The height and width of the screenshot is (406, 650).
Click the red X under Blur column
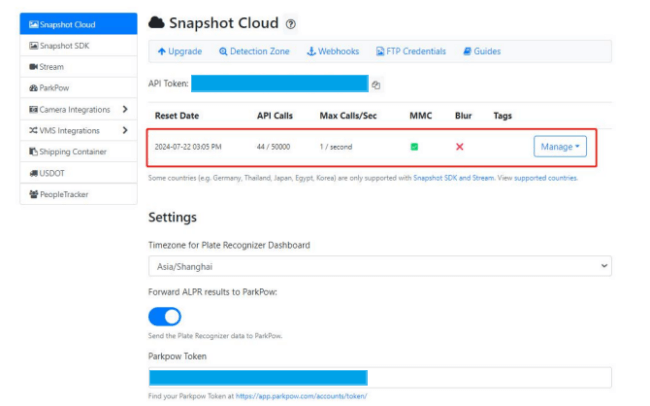click(460, 147)
